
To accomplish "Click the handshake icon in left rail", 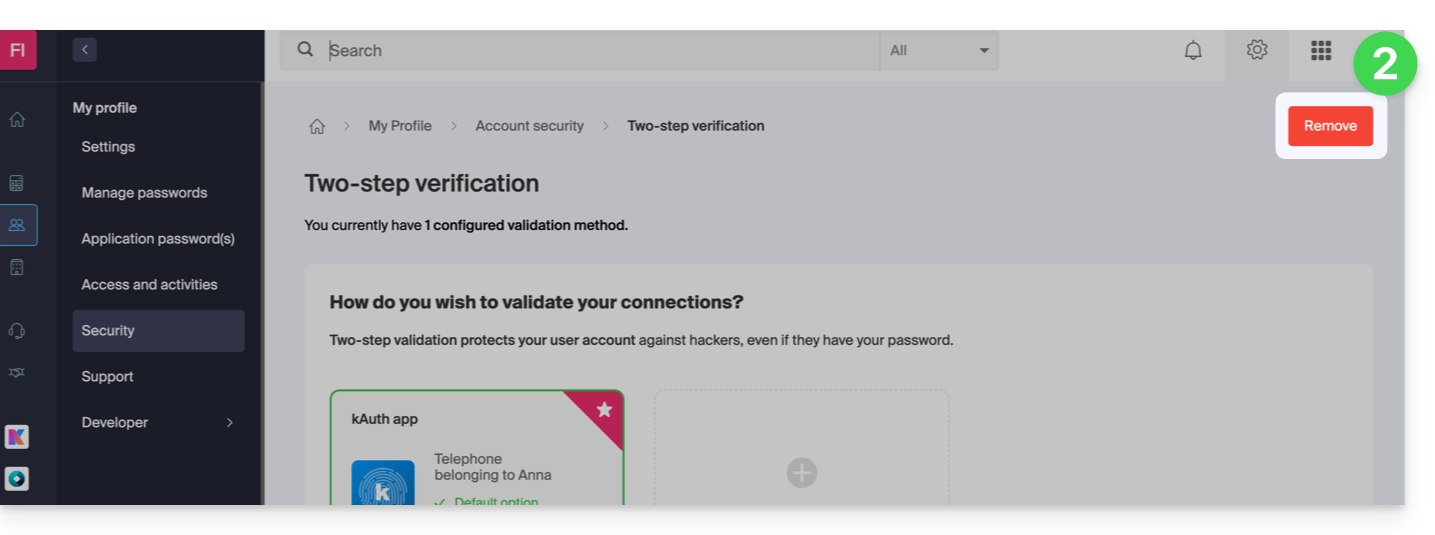I will coord(17,372).
